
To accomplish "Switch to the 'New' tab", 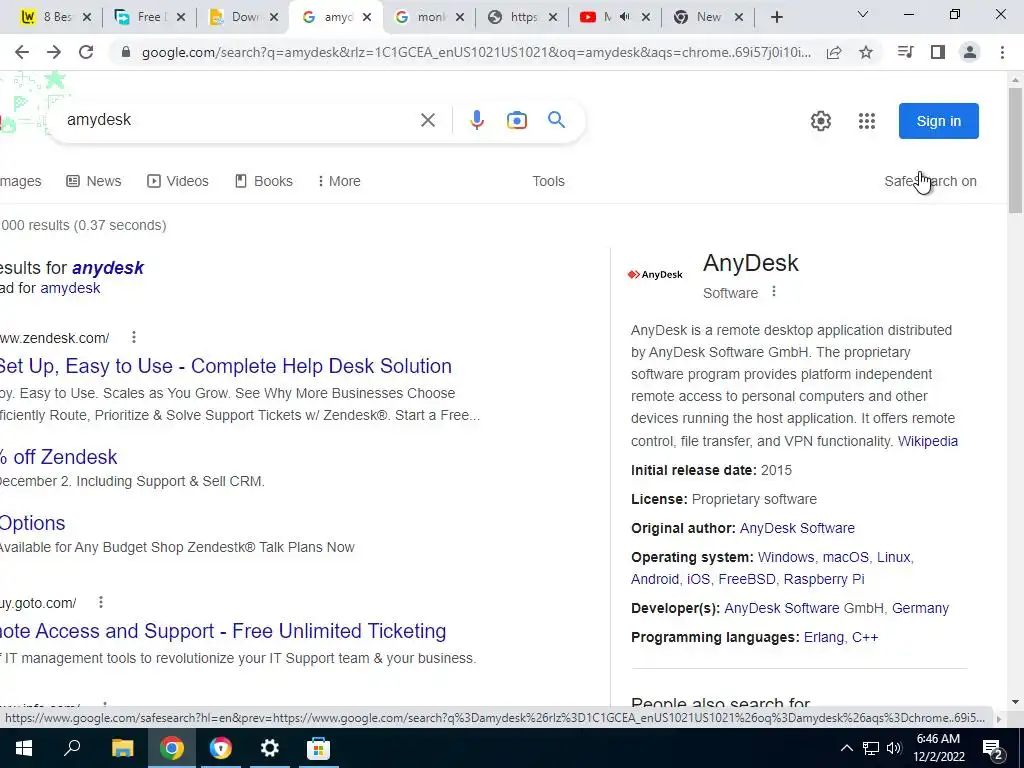I will (709, 17).
